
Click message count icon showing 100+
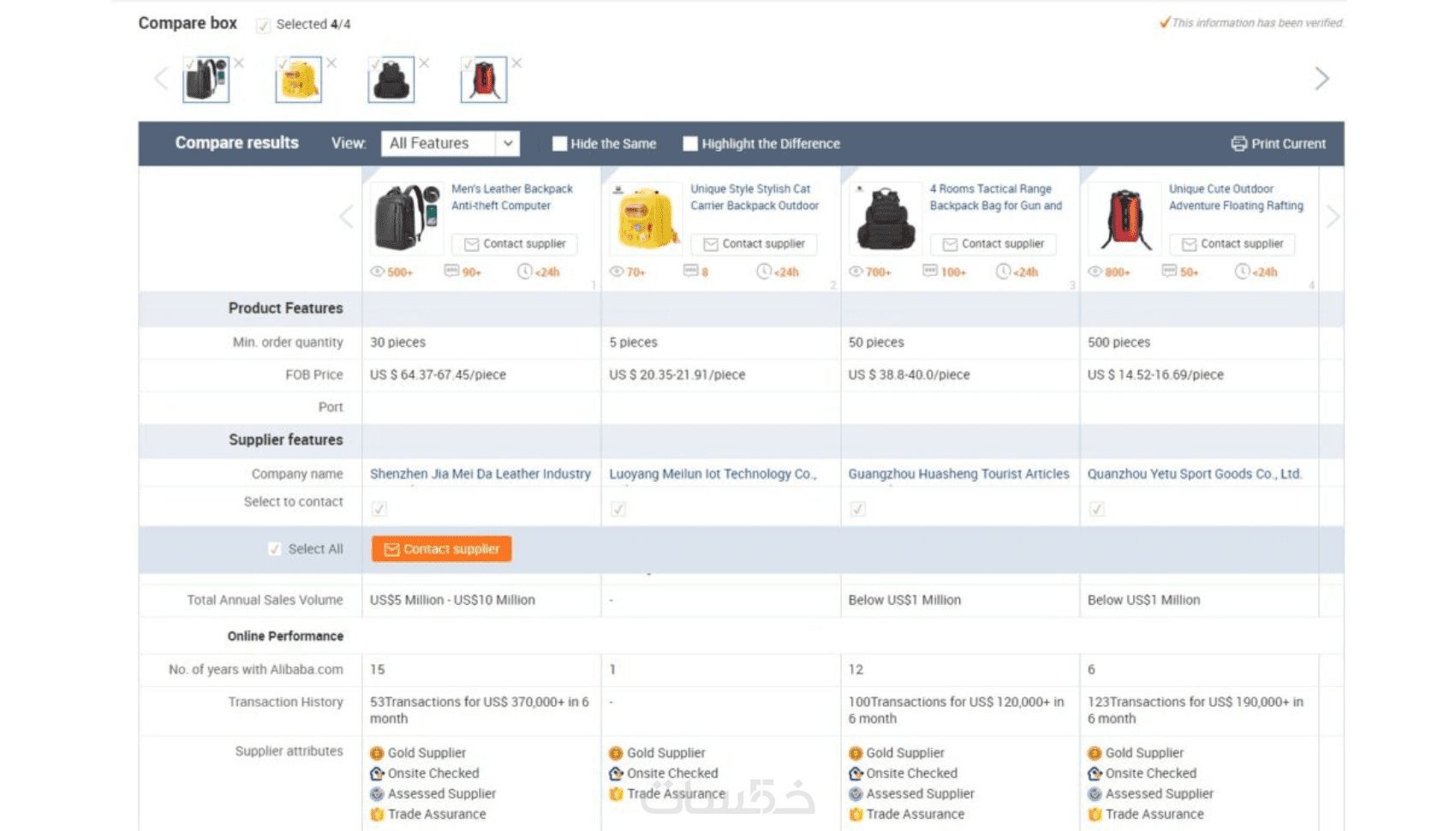(x=930, y=272)
